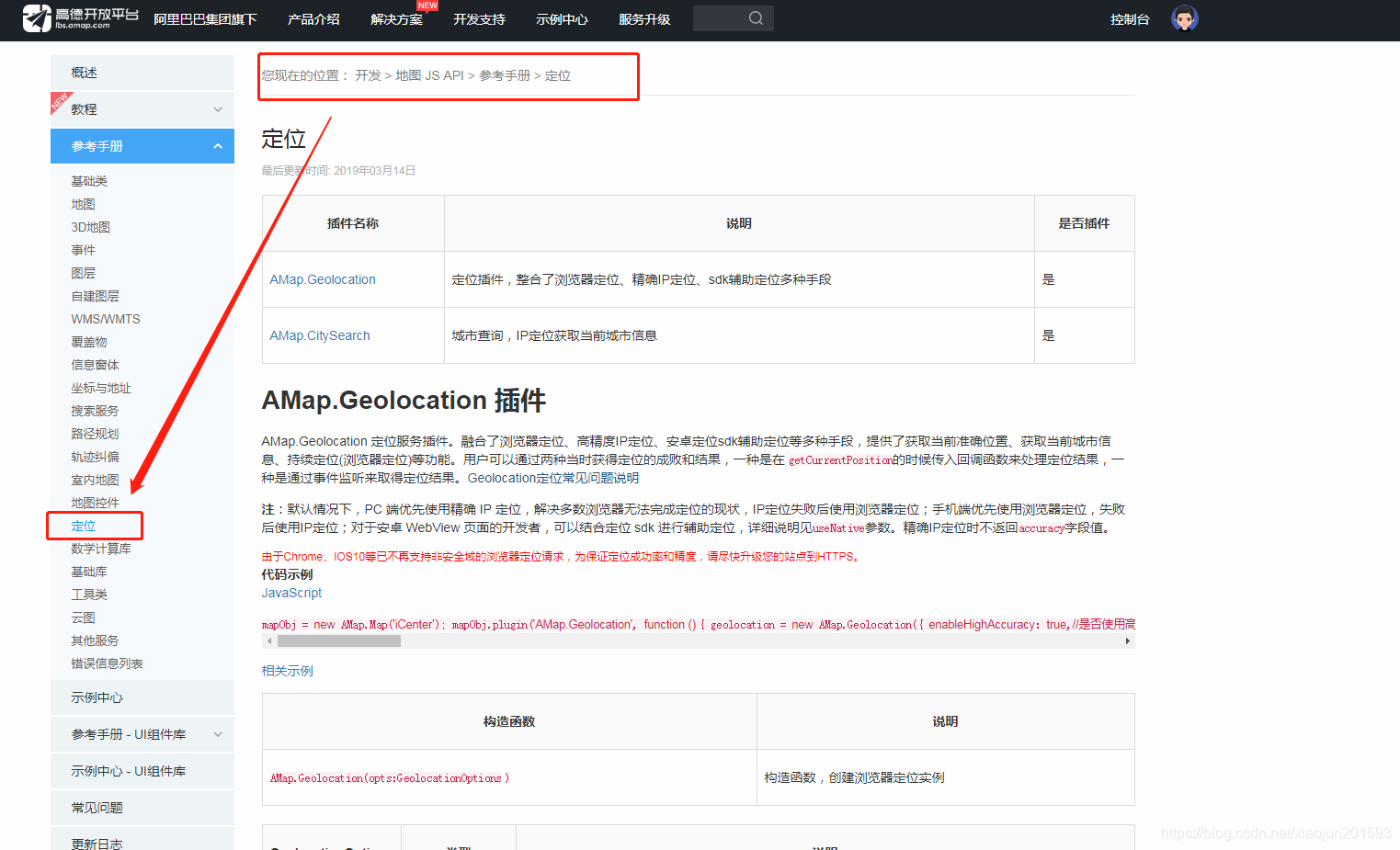This screenshot has height=850, width=1400.
Task: Click 开发 in breadcrumb
Action: (x=368, y=75)
